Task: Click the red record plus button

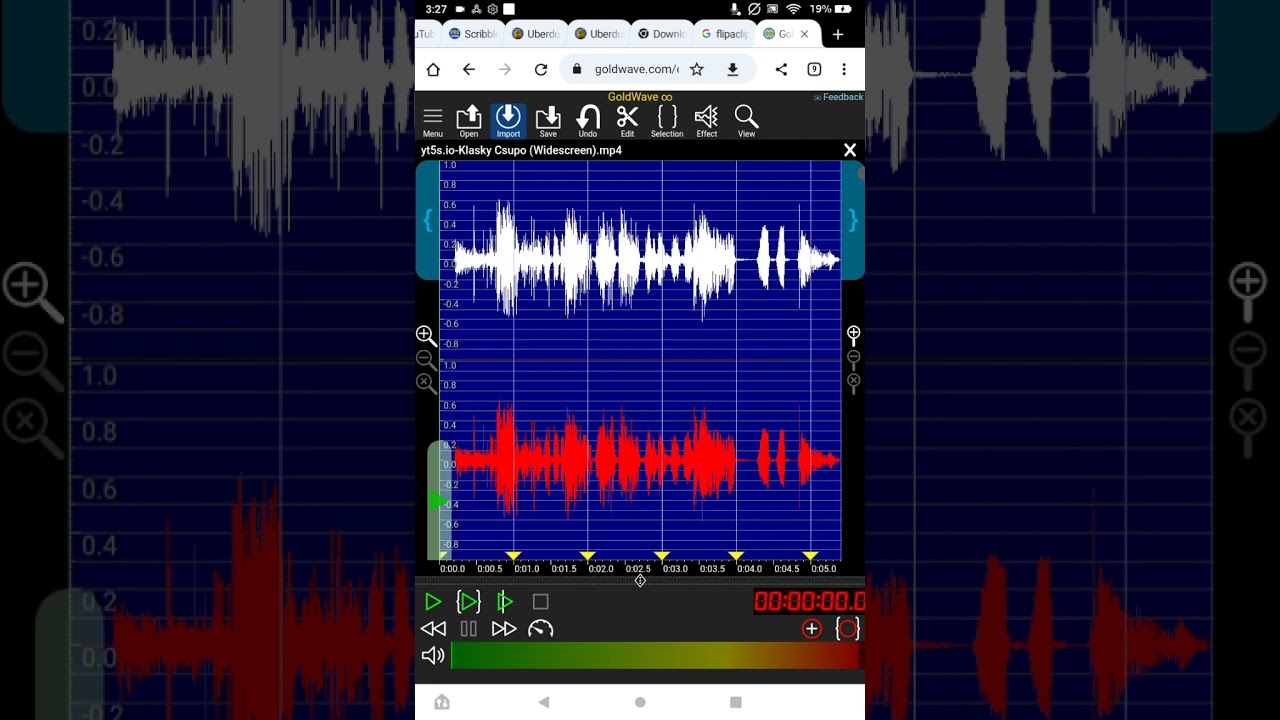Action: (x=811, y=629)
